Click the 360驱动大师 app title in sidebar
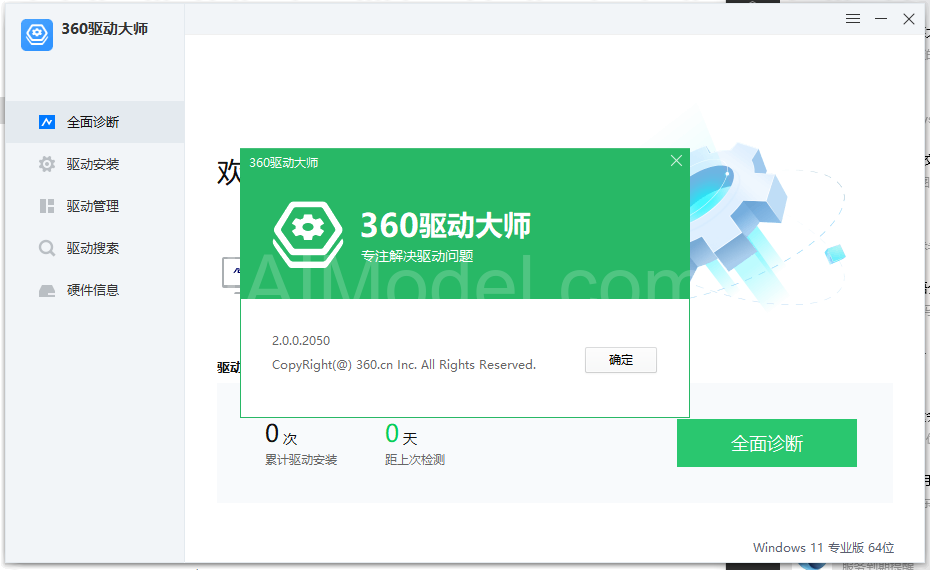Viewport: 930px width, 570px height. pyautogui.click(x=104, y=28)
